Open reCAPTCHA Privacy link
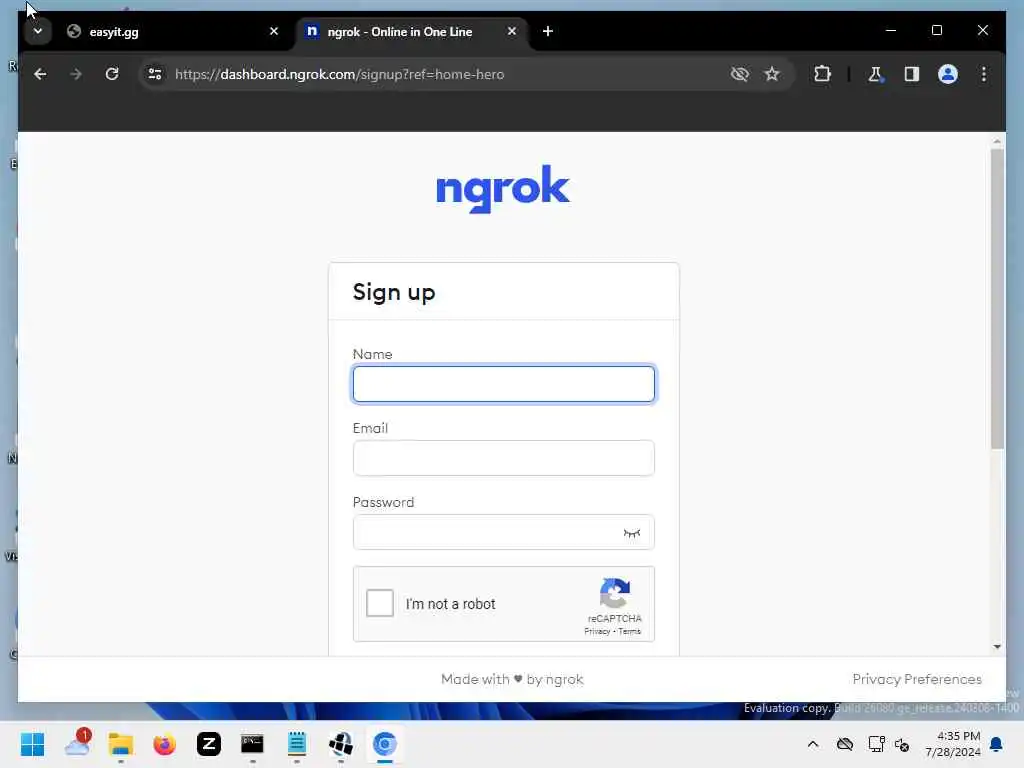The image size is (1024, 768). tap(597, 632)
